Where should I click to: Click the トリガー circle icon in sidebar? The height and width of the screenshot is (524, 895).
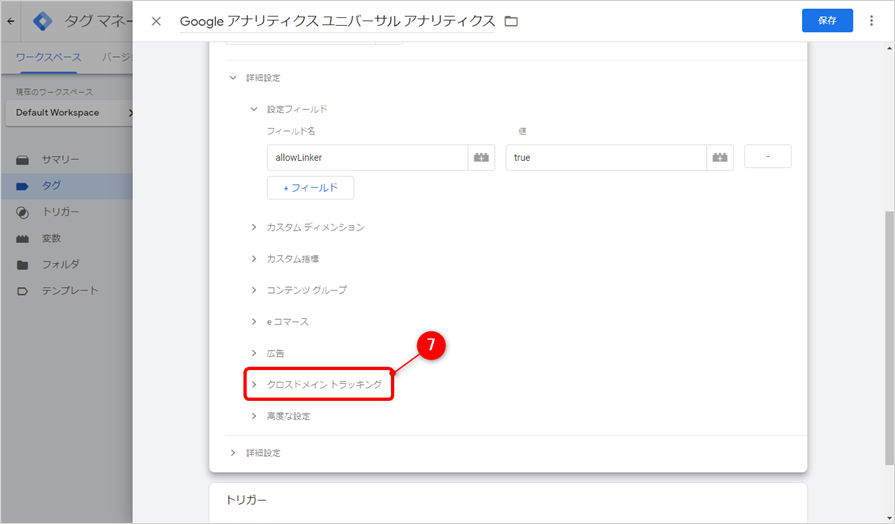click(x=22, y=212)
